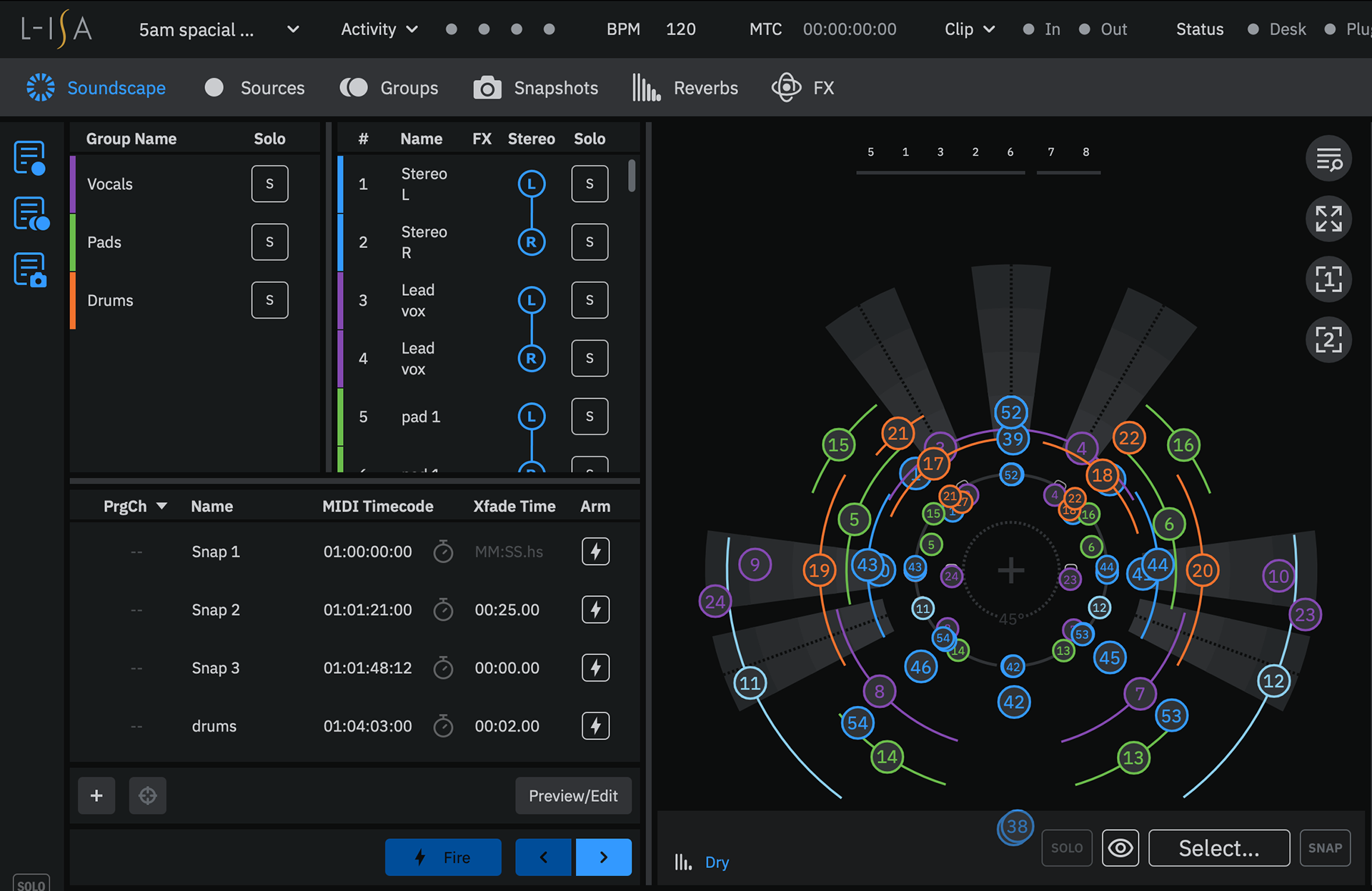Screen dimensions: 1372x891
Task: Click sidebar list icon with camera
Action: coord(29,271)
